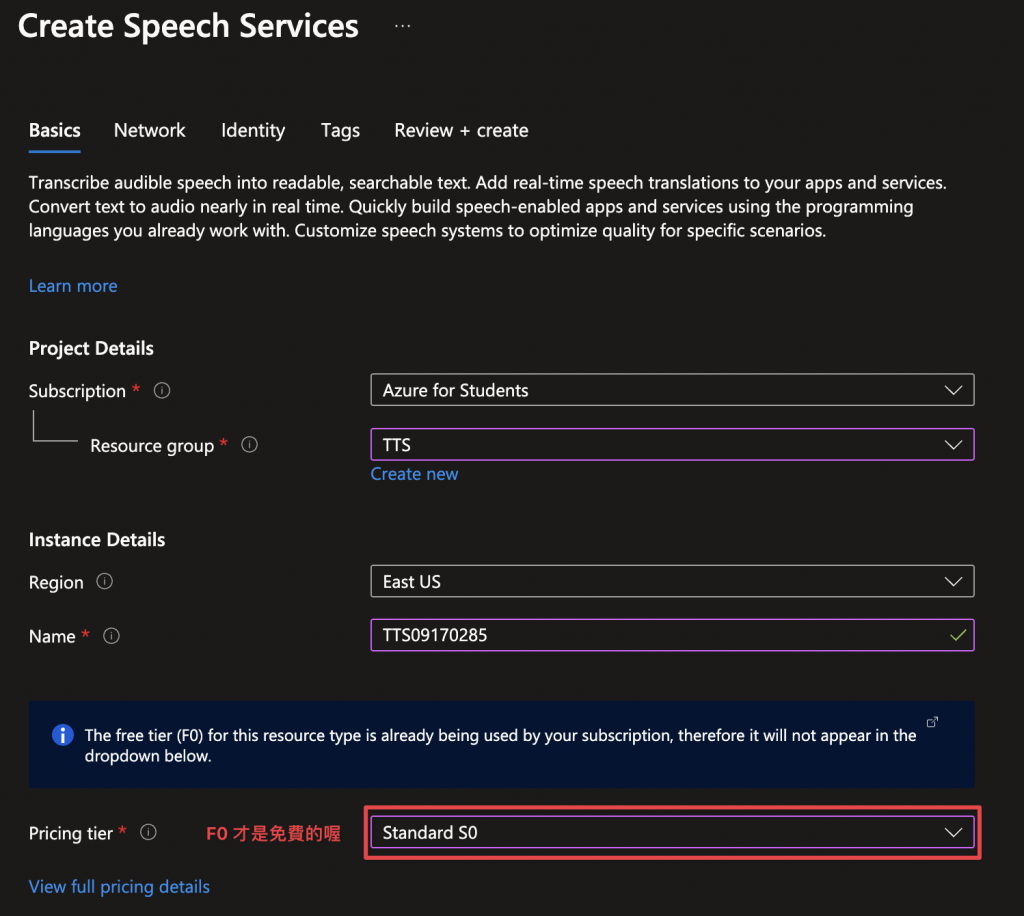Click the info icon next to Region
1024x916 pixels.
[104, 581]
